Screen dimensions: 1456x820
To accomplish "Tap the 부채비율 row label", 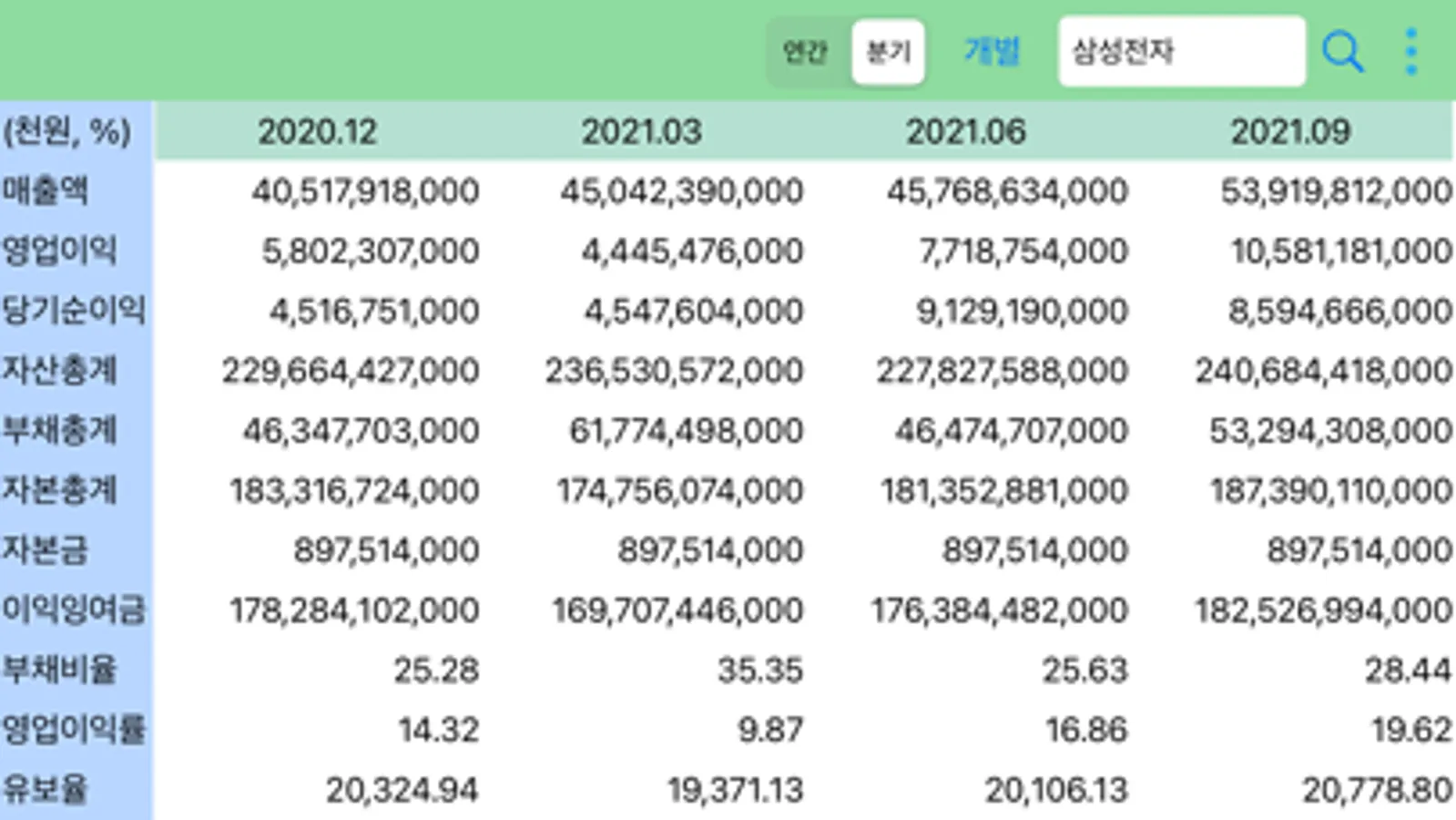I will tap(59, 670).
